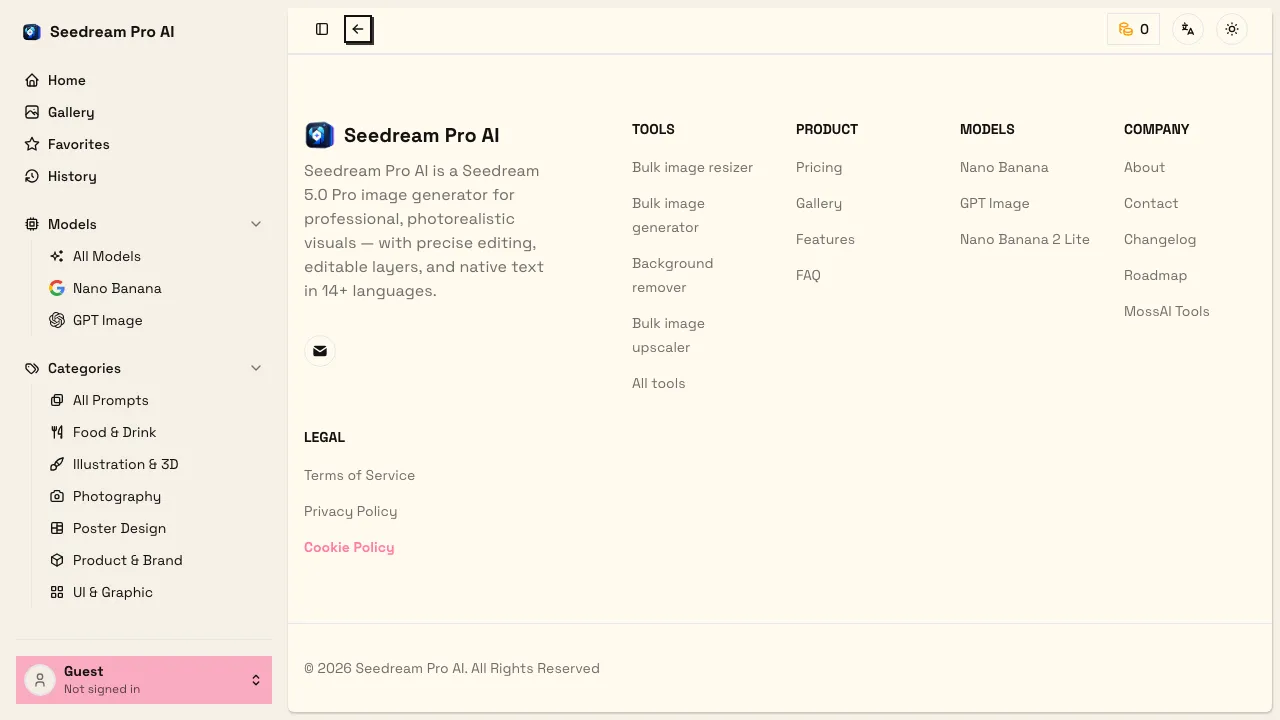The width and height of the screenshot is (1280, 720).
Task: Open the Pricing link
Action: point(819,167)
